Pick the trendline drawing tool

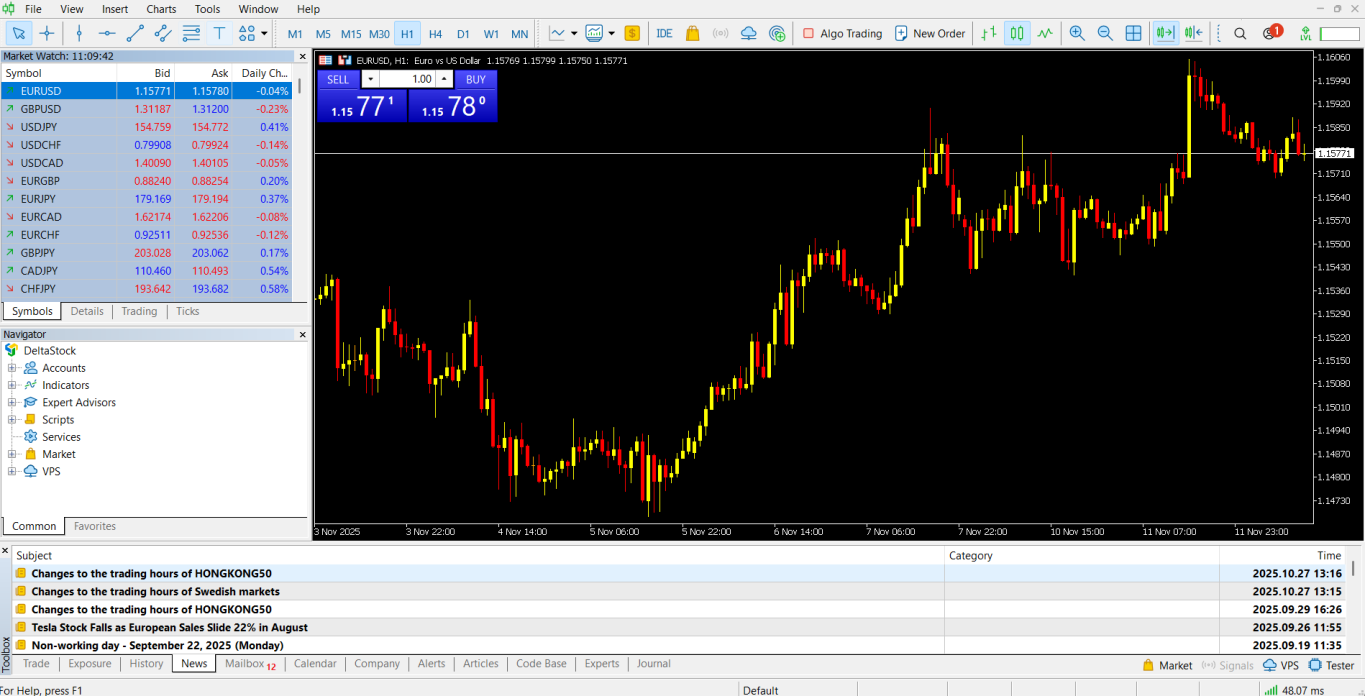pyautogui.click(x=135, y=33)
